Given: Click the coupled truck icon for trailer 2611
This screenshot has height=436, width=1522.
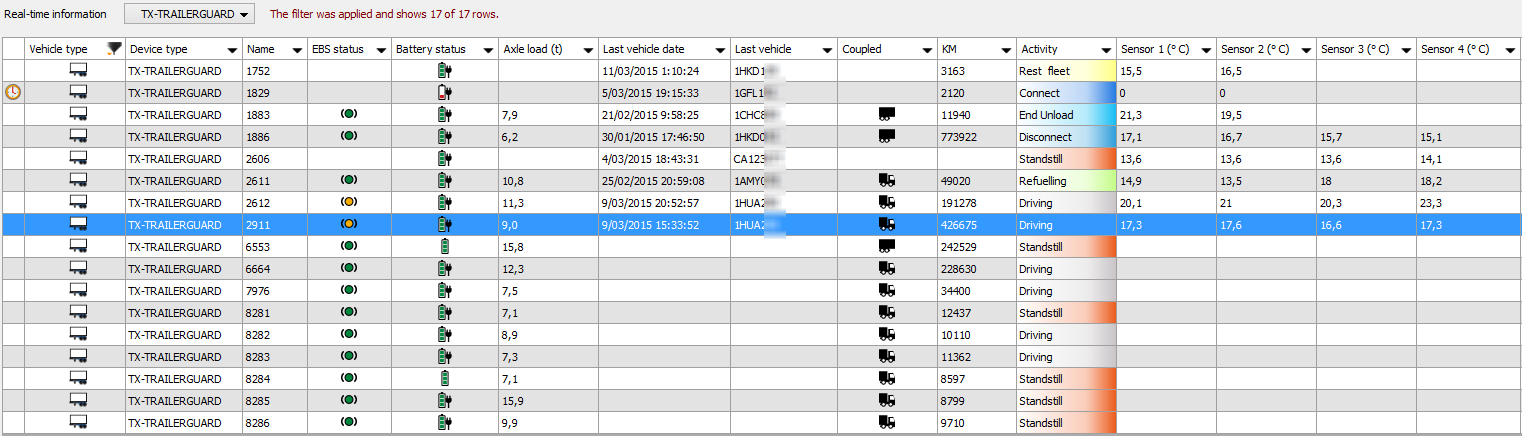Looking at the screenshot, I should [885, 181].
